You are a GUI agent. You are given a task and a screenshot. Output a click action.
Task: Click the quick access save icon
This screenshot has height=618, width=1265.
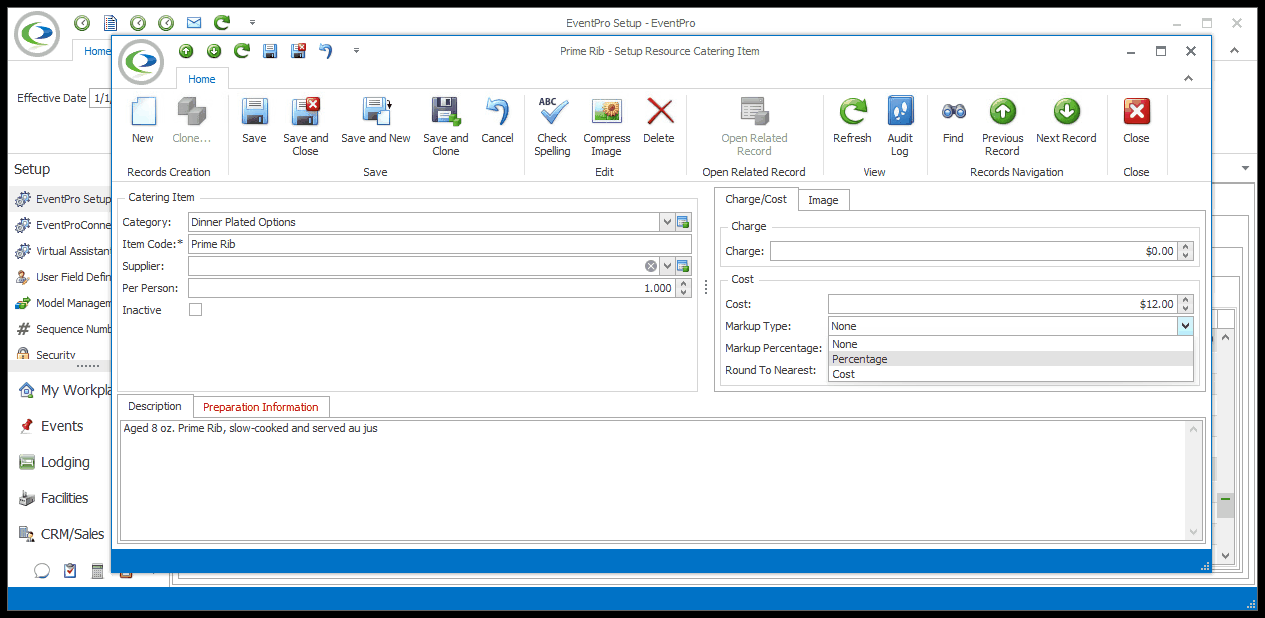click(x=270, y=51)
